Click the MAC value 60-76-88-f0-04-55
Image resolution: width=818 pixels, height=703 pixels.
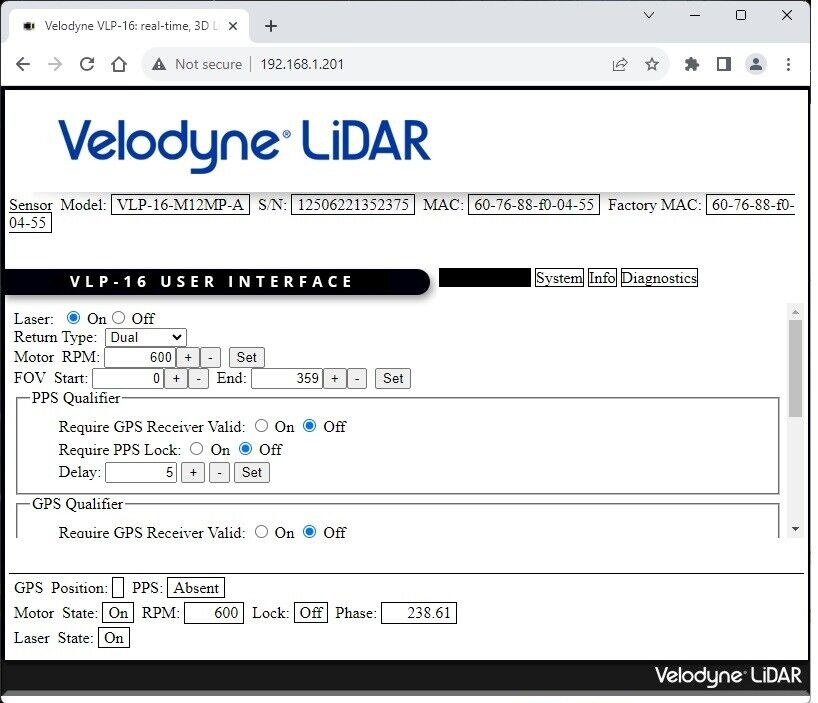click(534, 204)
